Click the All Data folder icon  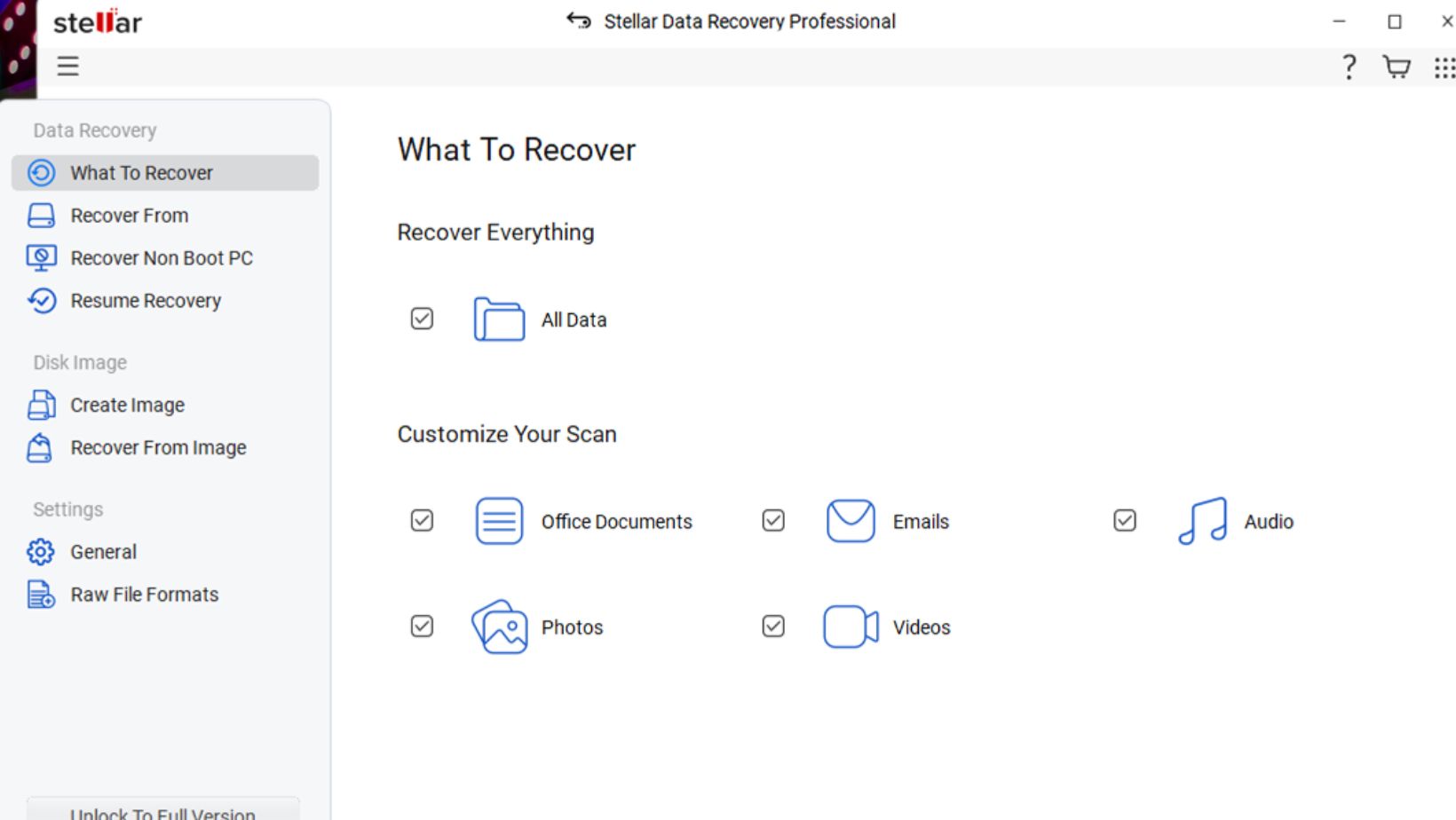pos(499,319)
